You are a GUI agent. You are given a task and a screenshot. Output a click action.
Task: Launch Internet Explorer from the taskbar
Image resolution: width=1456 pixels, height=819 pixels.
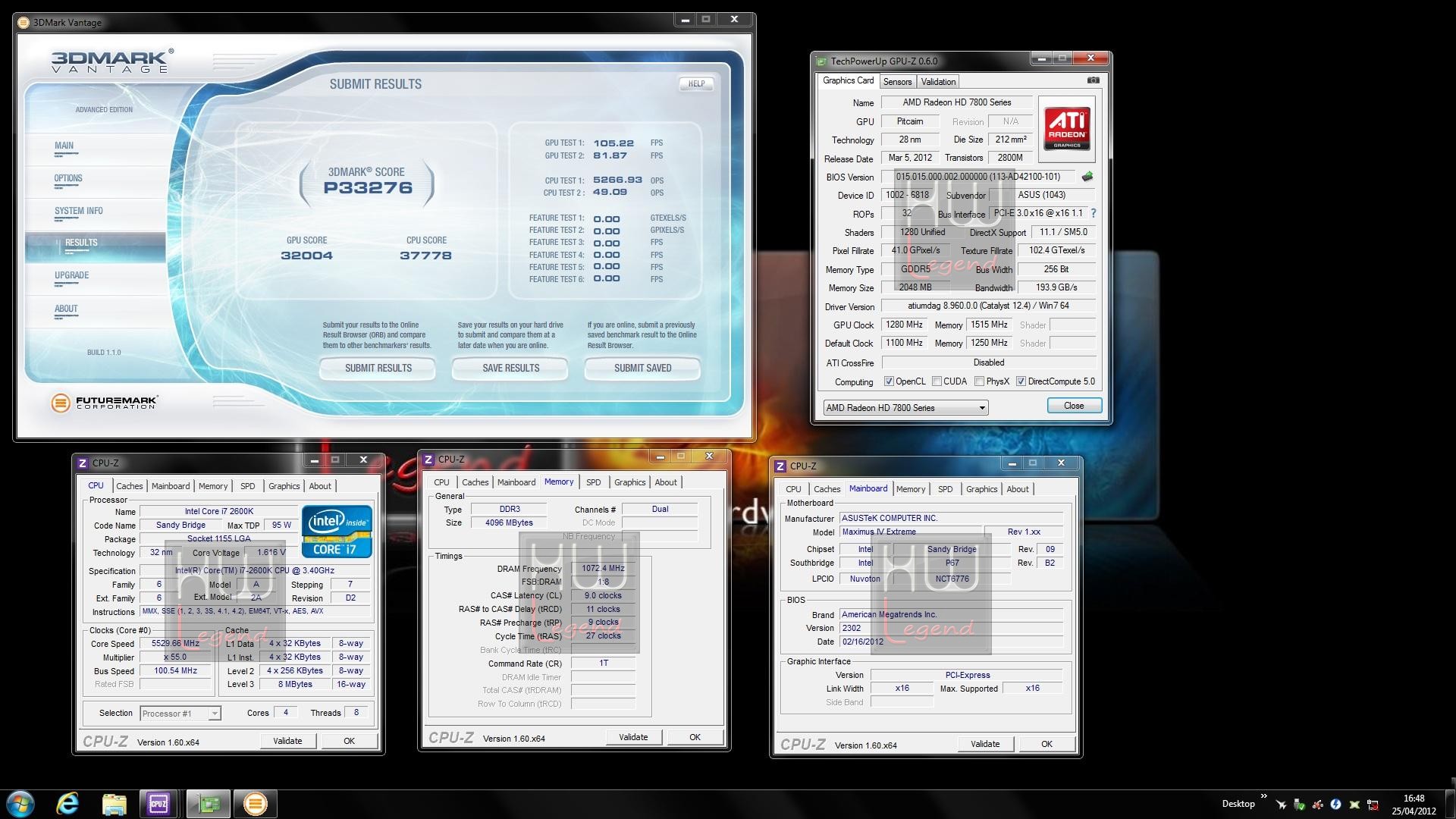(x=68, y=804)
